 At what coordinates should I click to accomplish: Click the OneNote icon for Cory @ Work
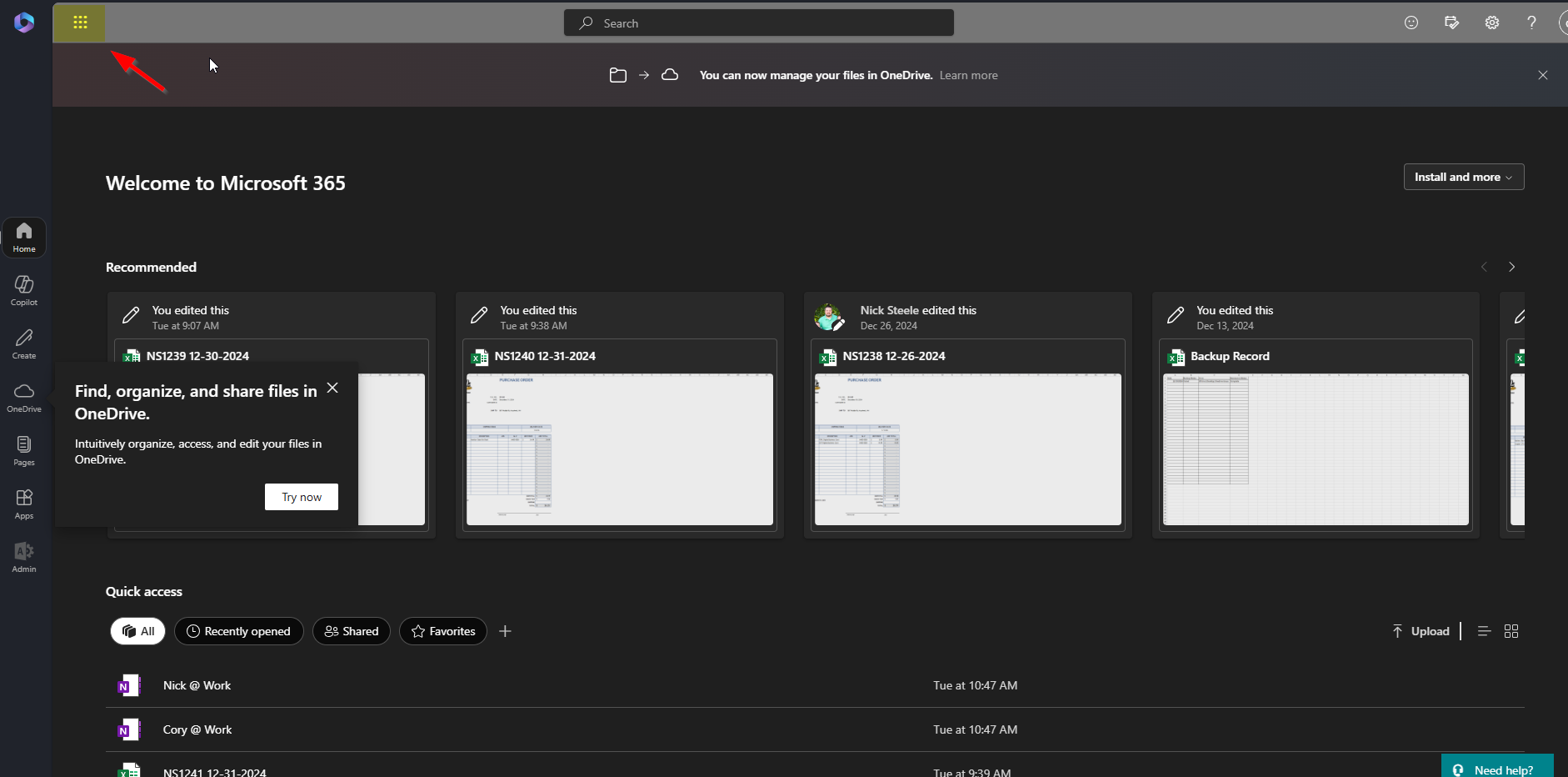[x=129, y=729]
